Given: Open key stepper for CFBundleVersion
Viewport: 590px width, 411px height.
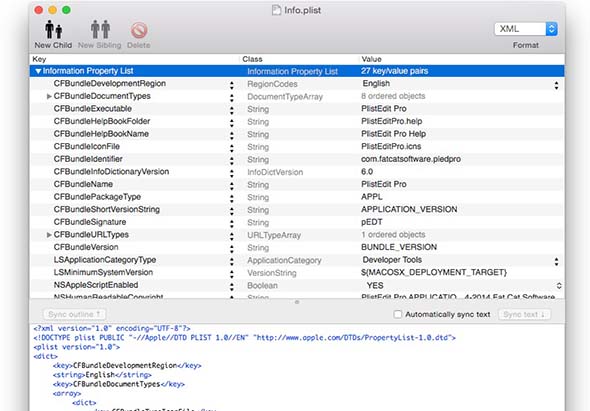Looking at the screenshot, I should 231,249.
